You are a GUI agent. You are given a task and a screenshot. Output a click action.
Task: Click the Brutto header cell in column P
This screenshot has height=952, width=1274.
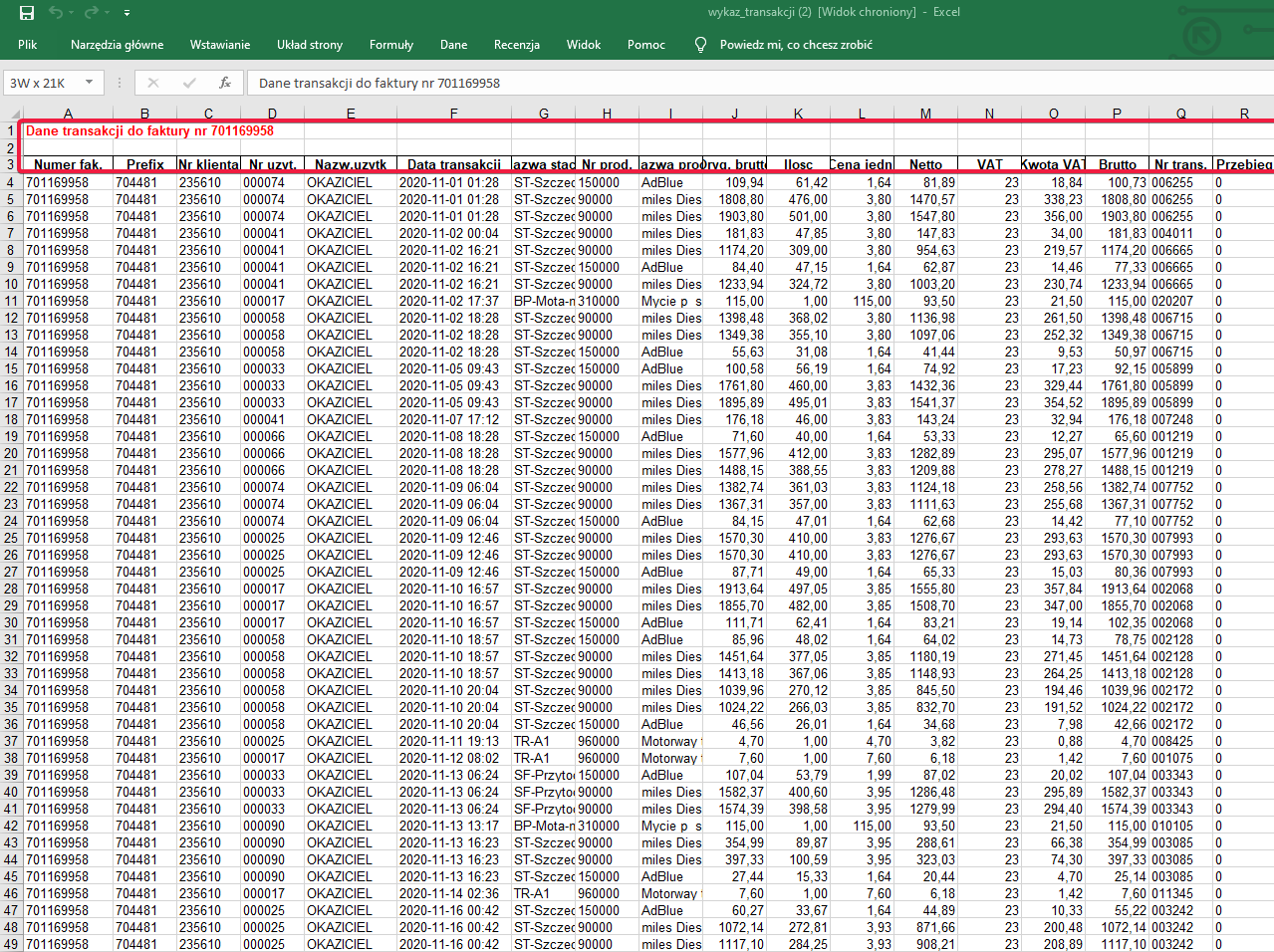pyautogui.click(x=1118, y=164)
